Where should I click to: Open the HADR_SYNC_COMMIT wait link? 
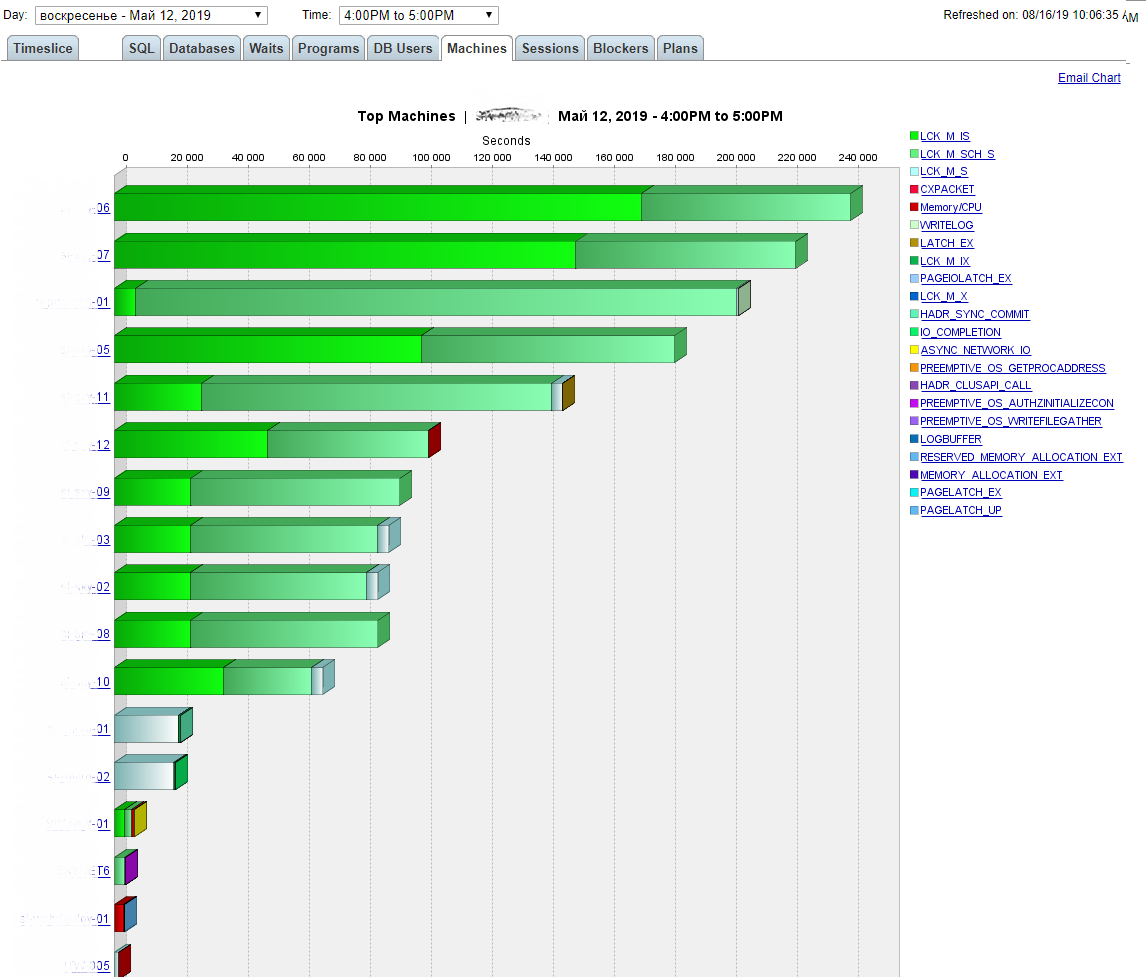pyautogui.click(x=974, y=314)
